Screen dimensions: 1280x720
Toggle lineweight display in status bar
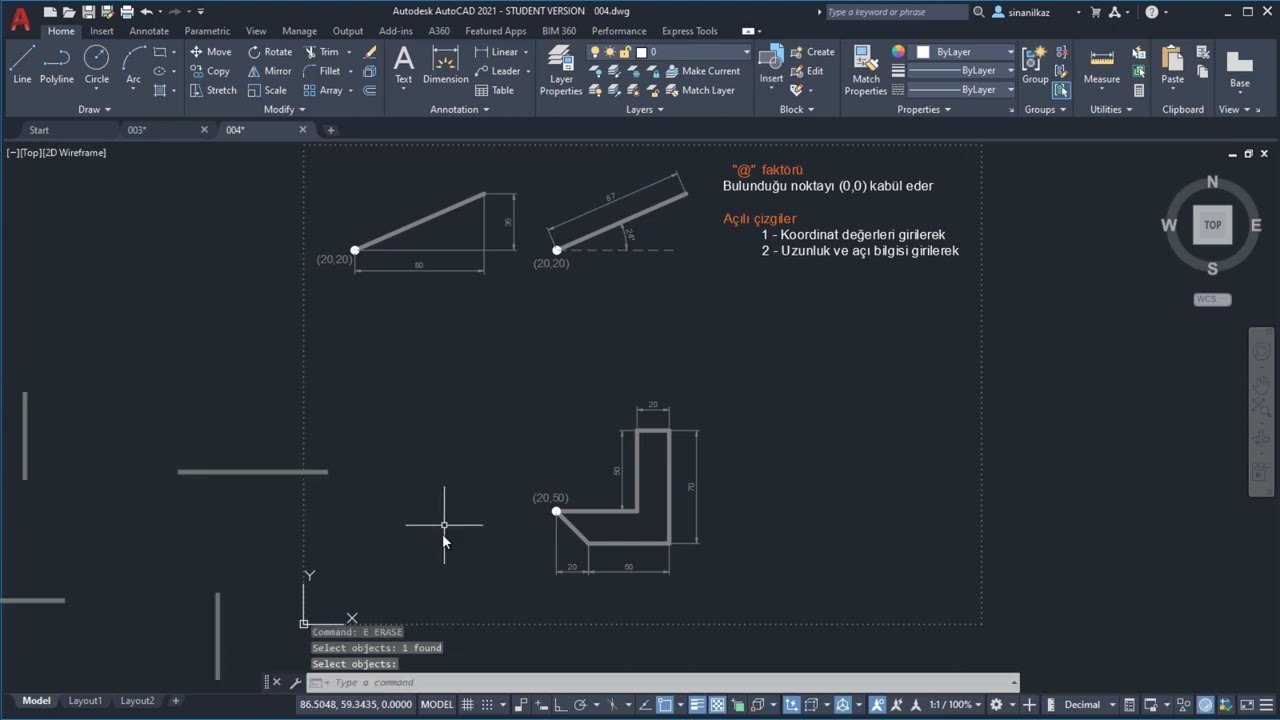click(x=697, y=705)
